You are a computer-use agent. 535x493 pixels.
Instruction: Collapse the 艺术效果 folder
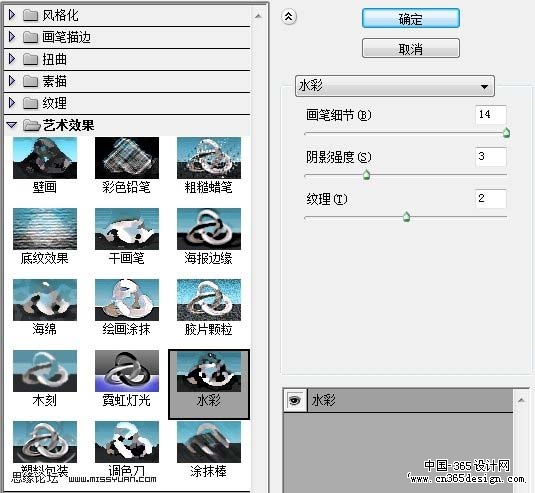coord(12,125)
